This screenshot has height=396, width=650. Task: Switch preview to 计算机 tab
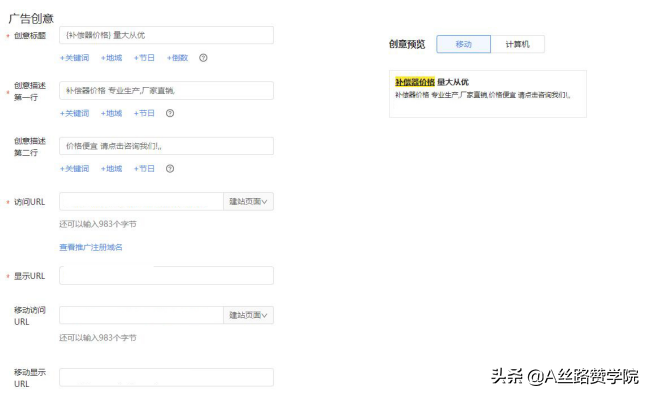[x=517, y=44]
